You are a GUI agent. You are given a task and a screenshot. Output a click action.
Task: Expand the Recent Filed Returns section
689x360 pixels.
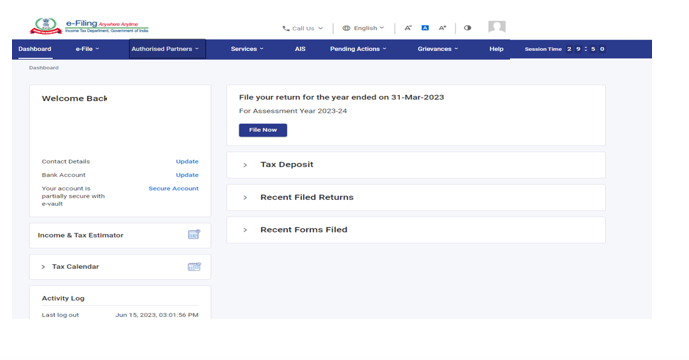pos(416,197)
